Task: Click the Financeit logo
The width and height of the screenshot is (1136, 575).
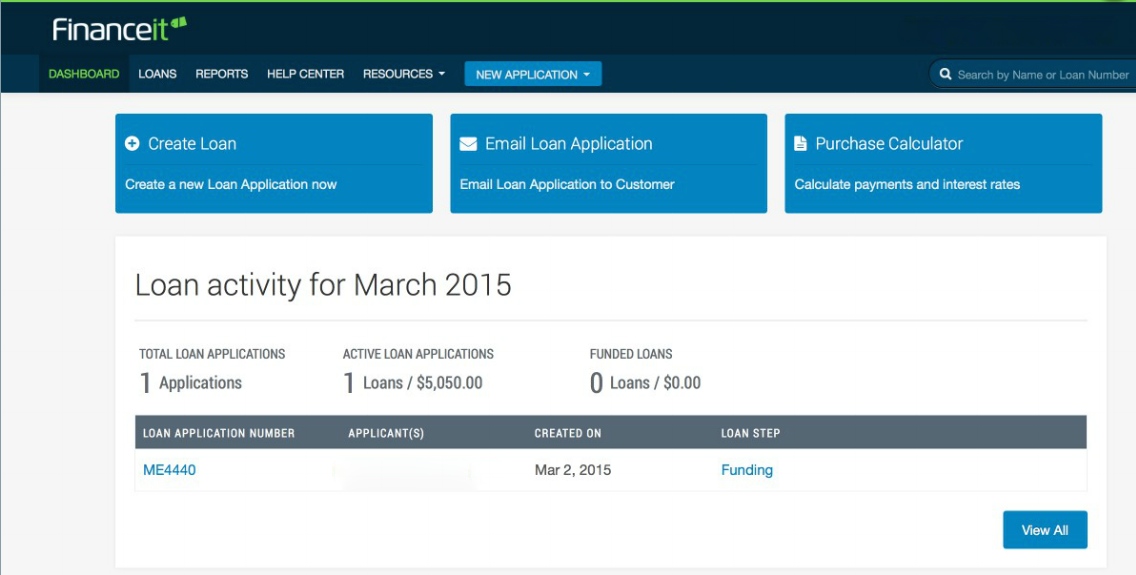Action: (120, 29)
